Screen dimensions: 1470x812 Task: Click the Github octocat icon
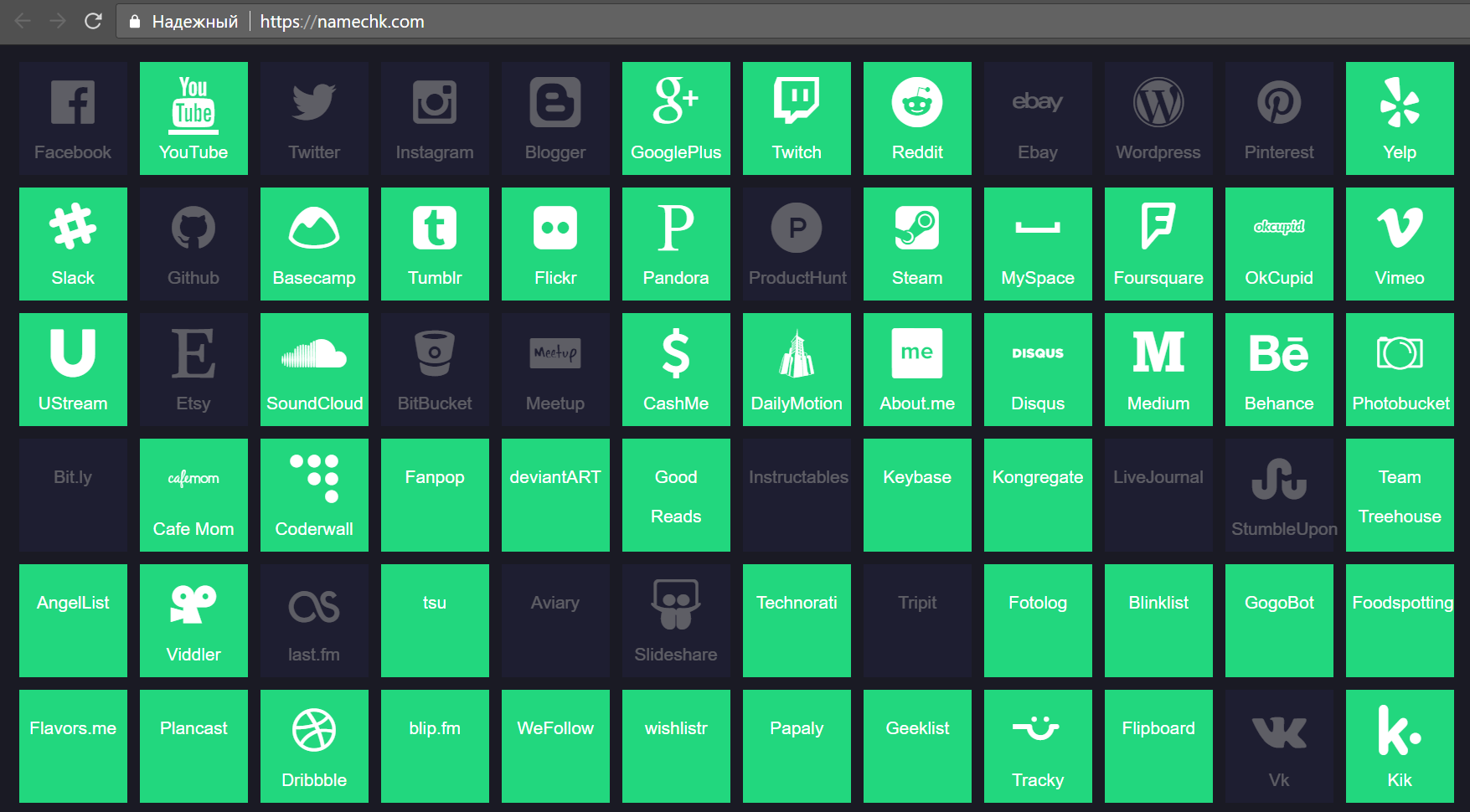point(193,228)
